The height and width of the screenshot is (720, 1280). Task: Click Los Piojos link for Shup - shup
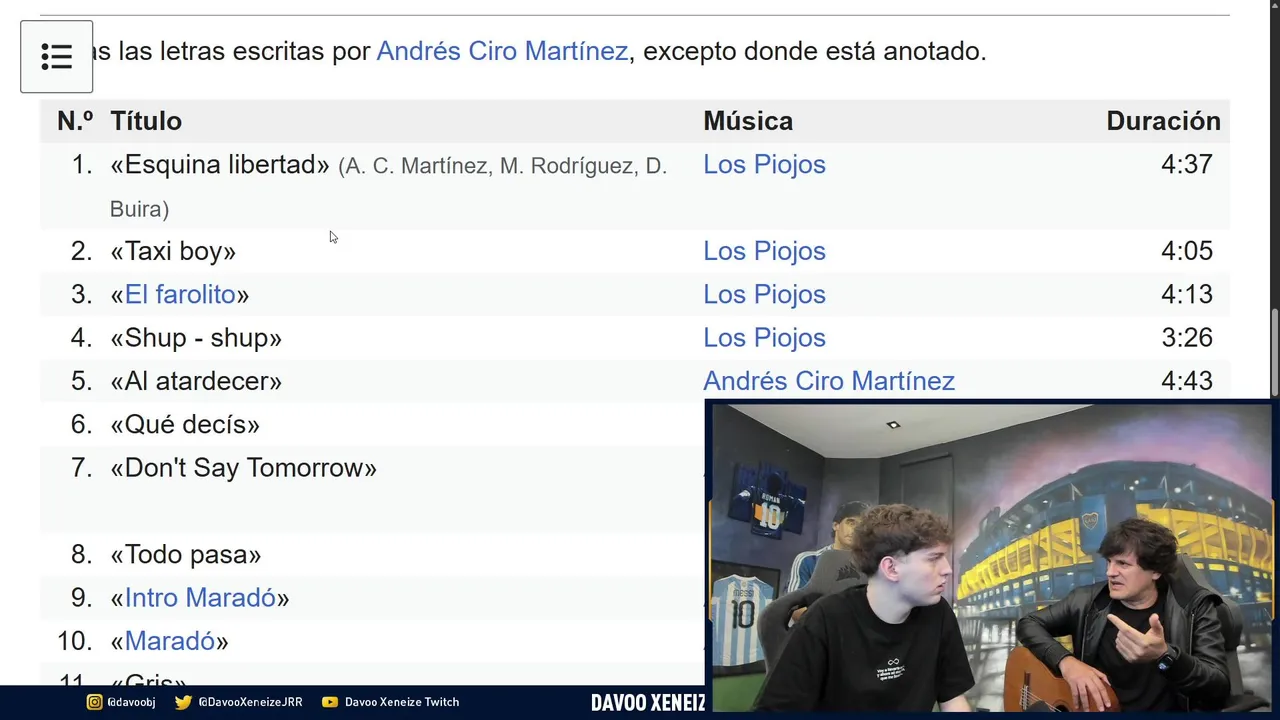tap(764, 337)
